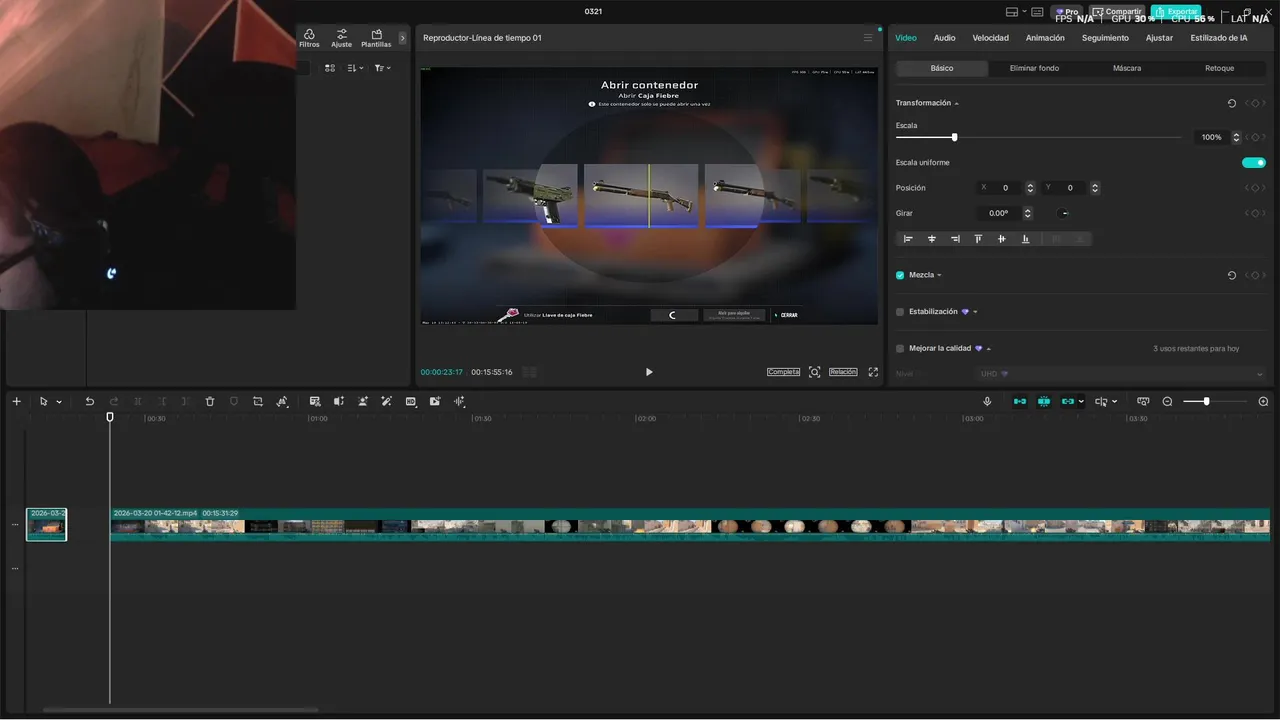
Task: Align clip to the top
Action: coord(978,239)
